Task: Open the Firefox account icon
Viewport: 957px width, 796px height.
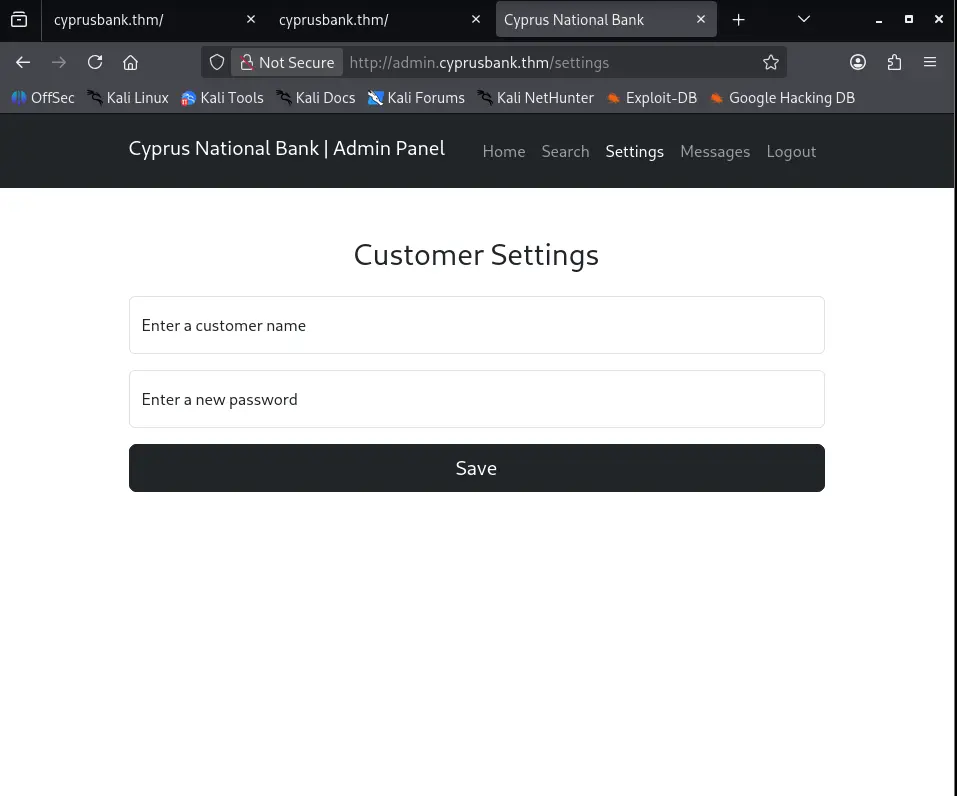Action: pos(858,62)
